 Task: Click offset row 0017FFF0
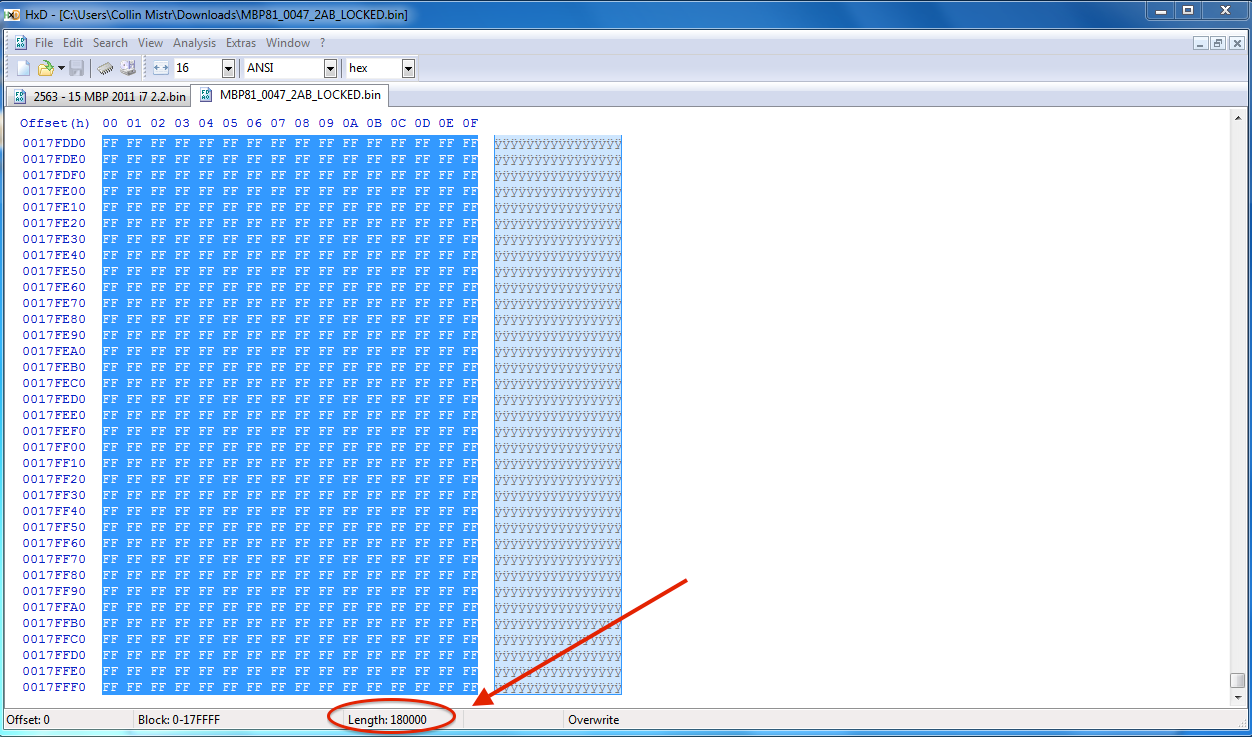[x=55, y=687]
